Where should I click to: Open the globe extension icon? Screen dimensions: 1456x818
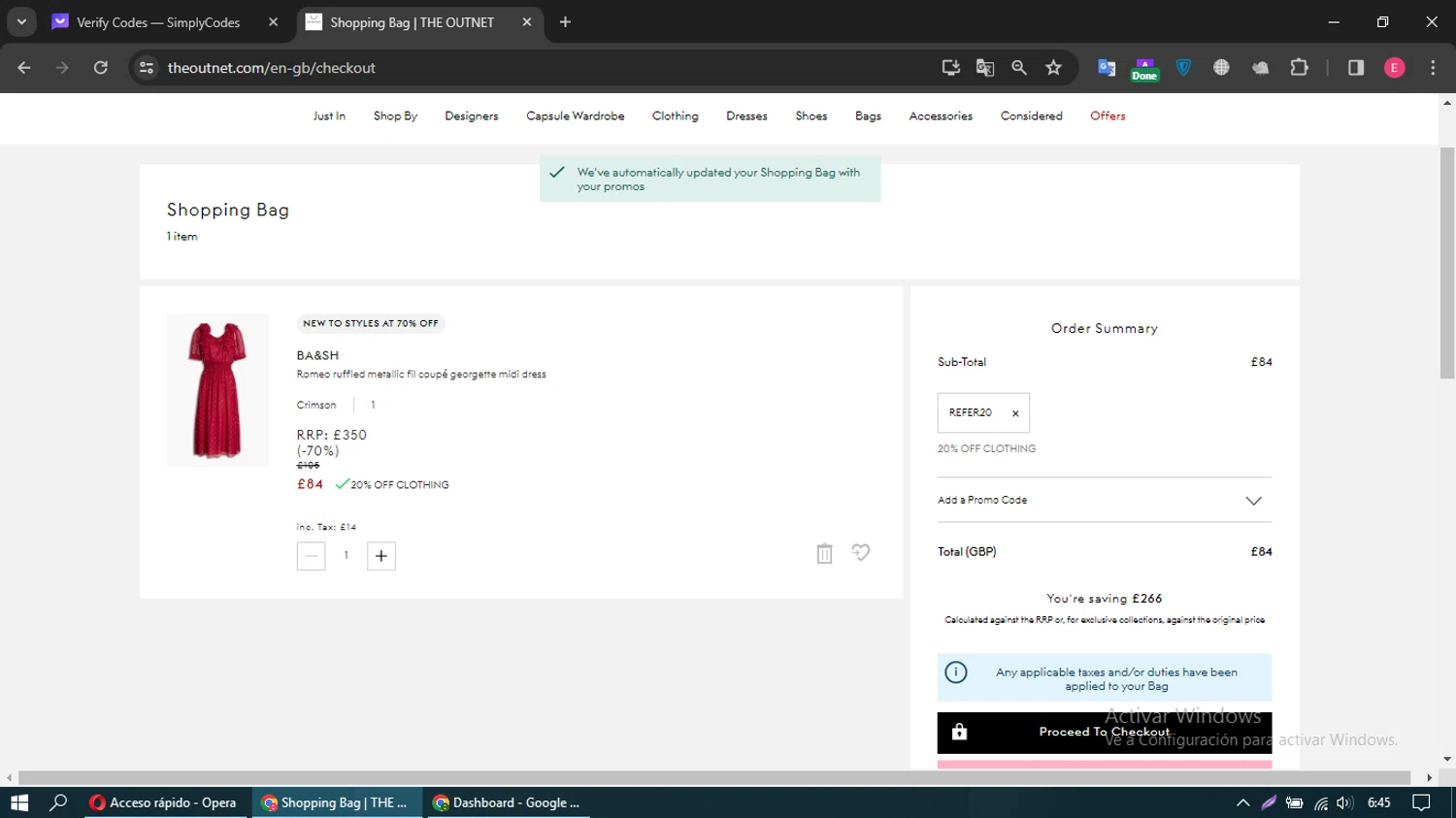pyautogui.click(x=1221, y=68)
